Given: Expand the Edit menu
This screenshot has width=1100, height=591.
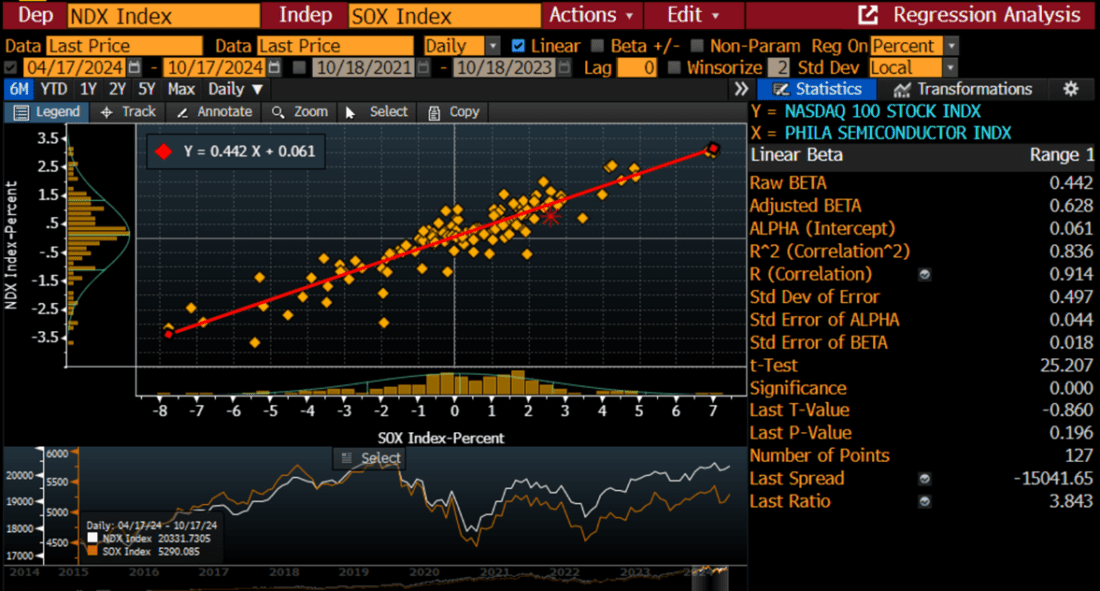Looking at the screenshot, I should (693, 15).
